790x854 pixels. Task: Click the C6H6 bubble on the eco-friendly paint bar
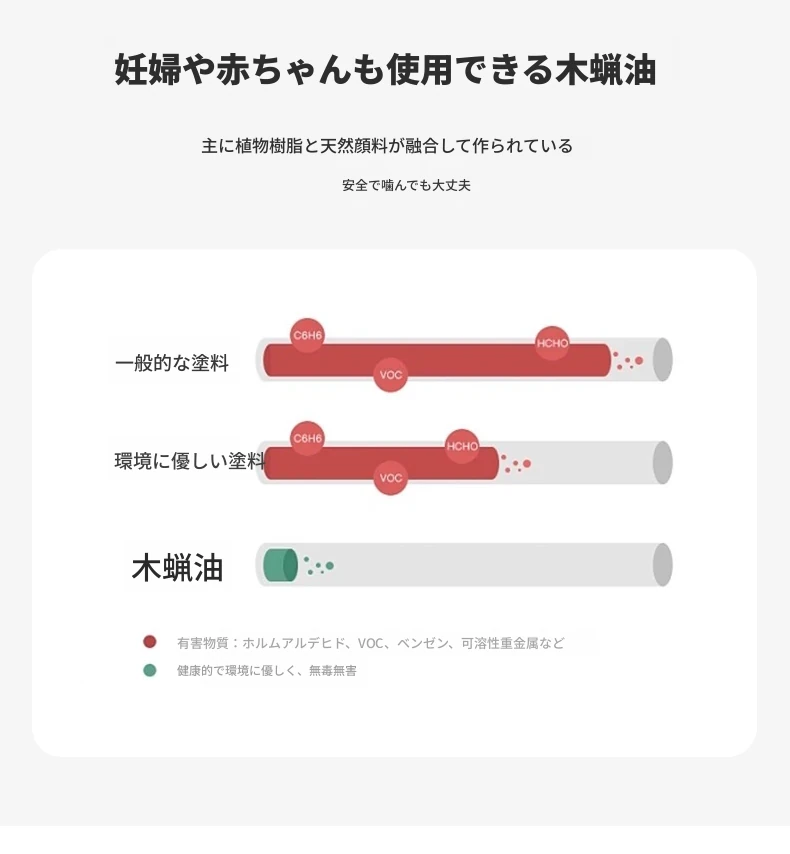(x=308, y=438)
